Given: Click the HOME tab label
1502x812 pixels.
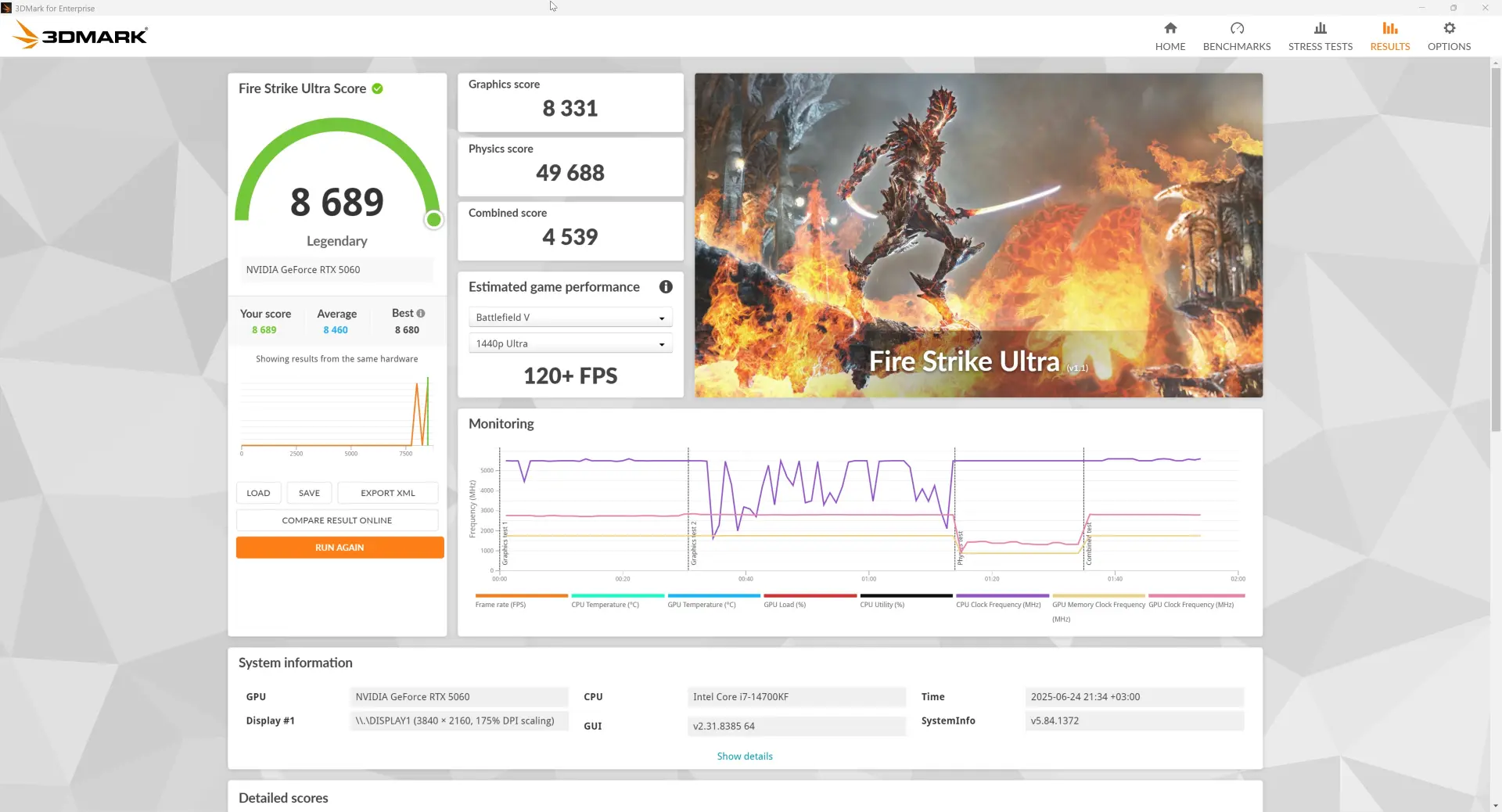Looking at the screenshot, I should [x=1170, y=47].
